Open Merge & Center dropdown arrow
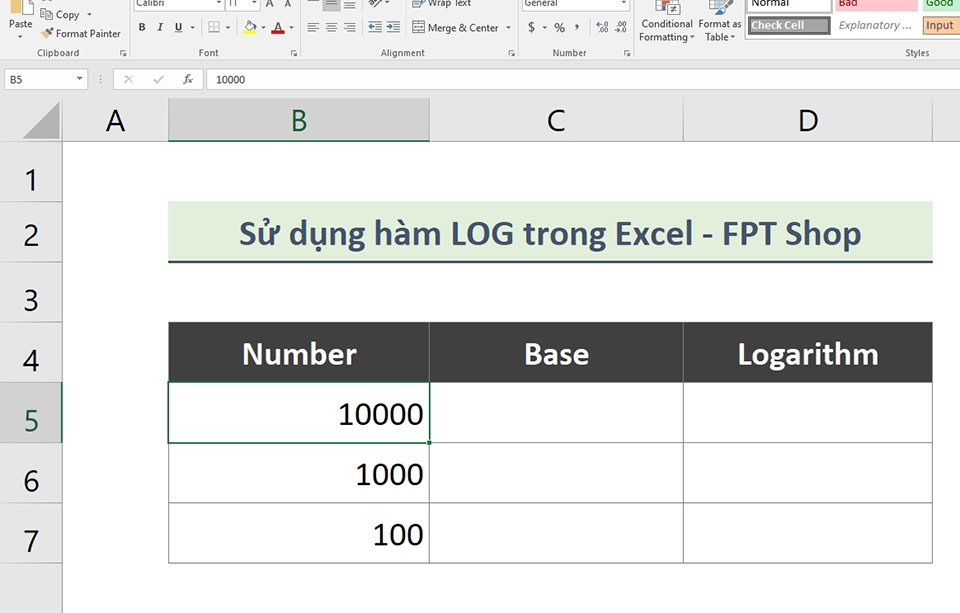The image size is (960, 613). coord(508,28)
